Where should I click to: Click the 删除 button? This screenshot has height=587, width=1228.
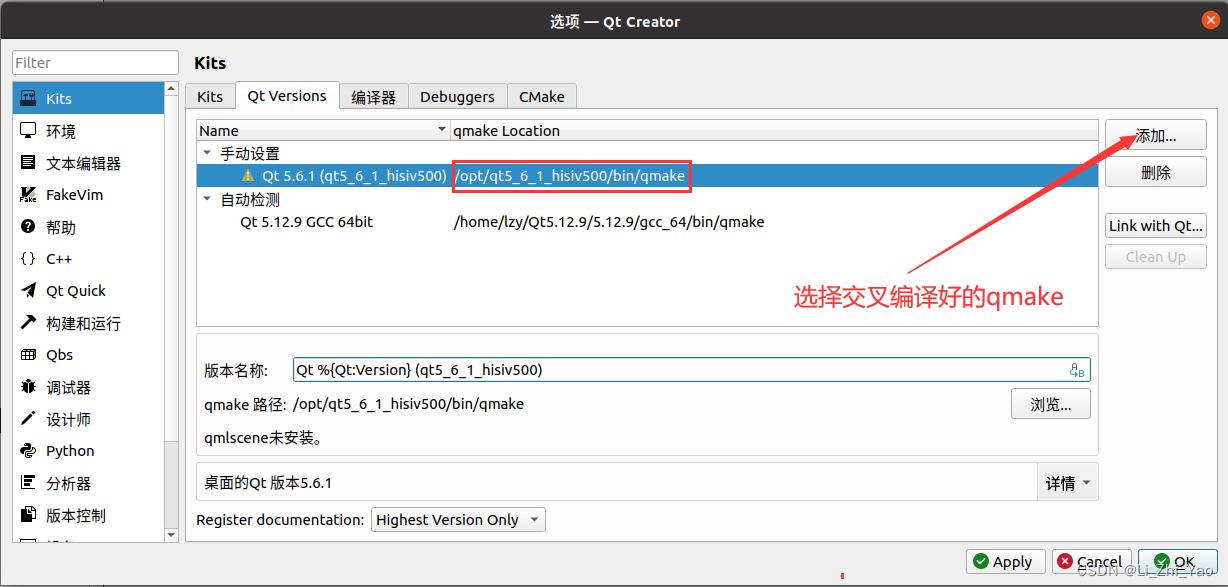[x=1155, y=172]
